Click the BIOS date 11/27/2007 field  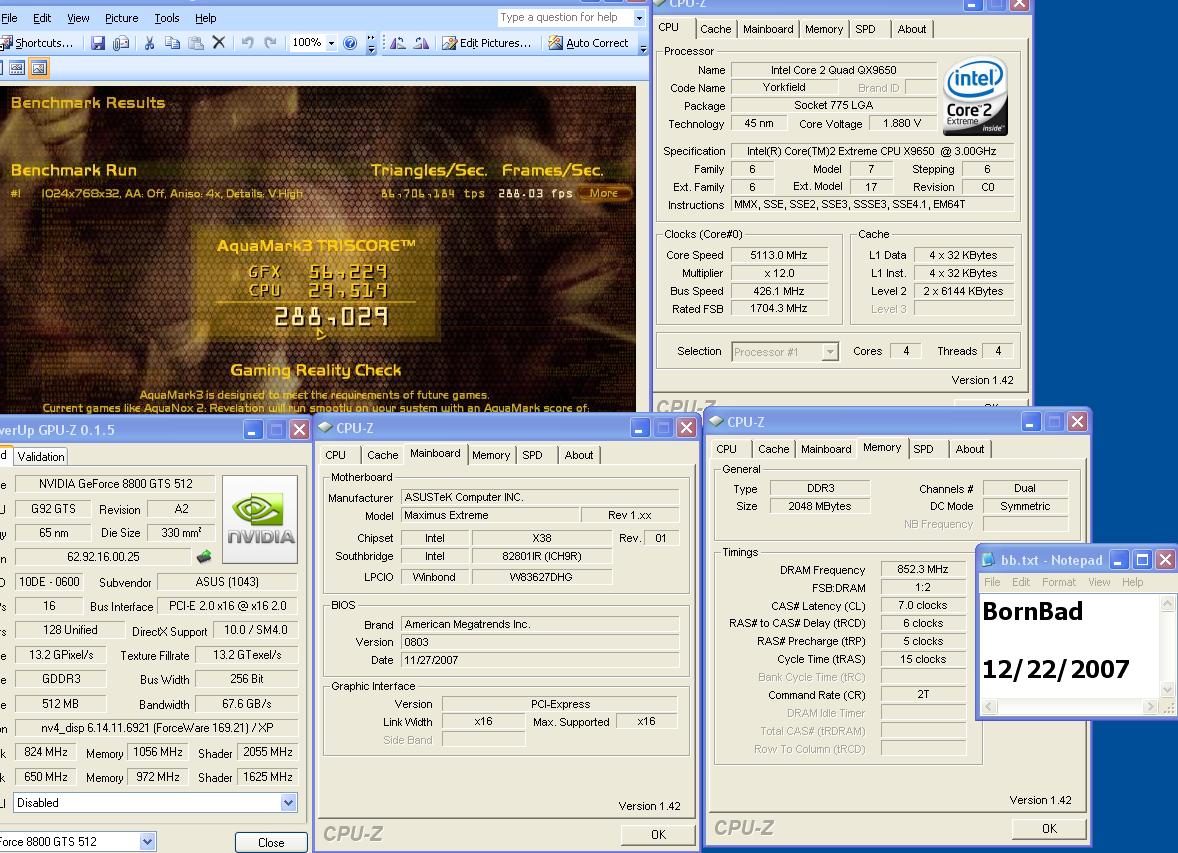click(539, 660)
